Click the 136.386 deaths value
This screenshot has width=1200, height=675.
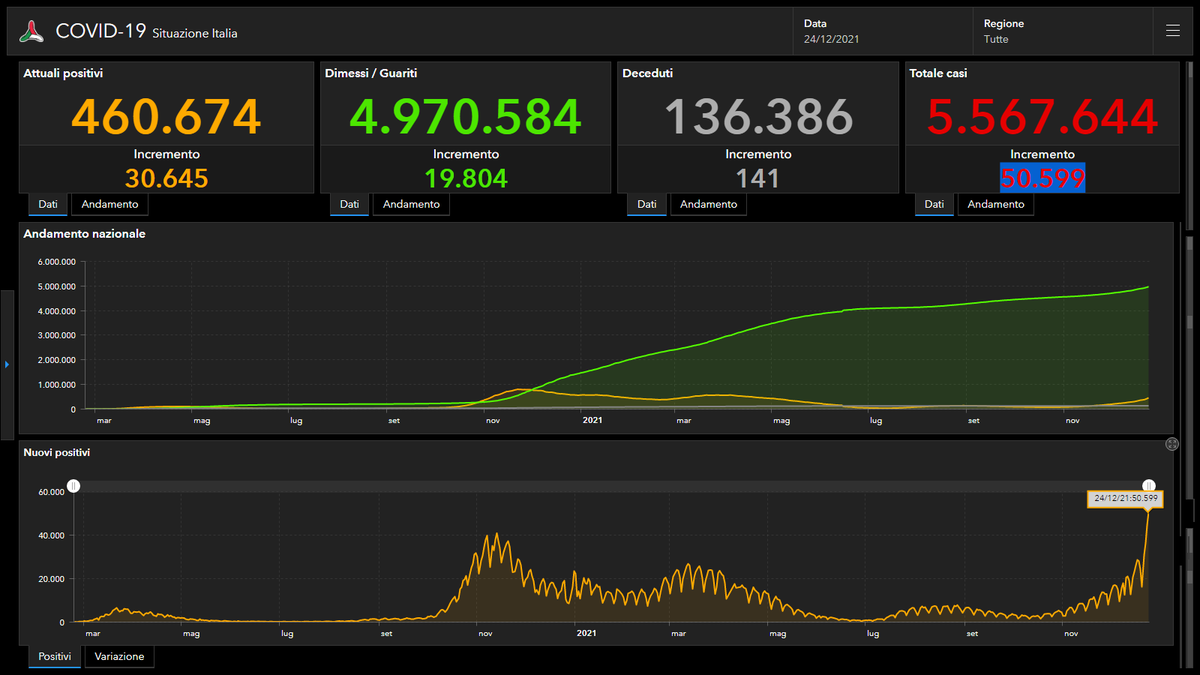pos(758,117)
